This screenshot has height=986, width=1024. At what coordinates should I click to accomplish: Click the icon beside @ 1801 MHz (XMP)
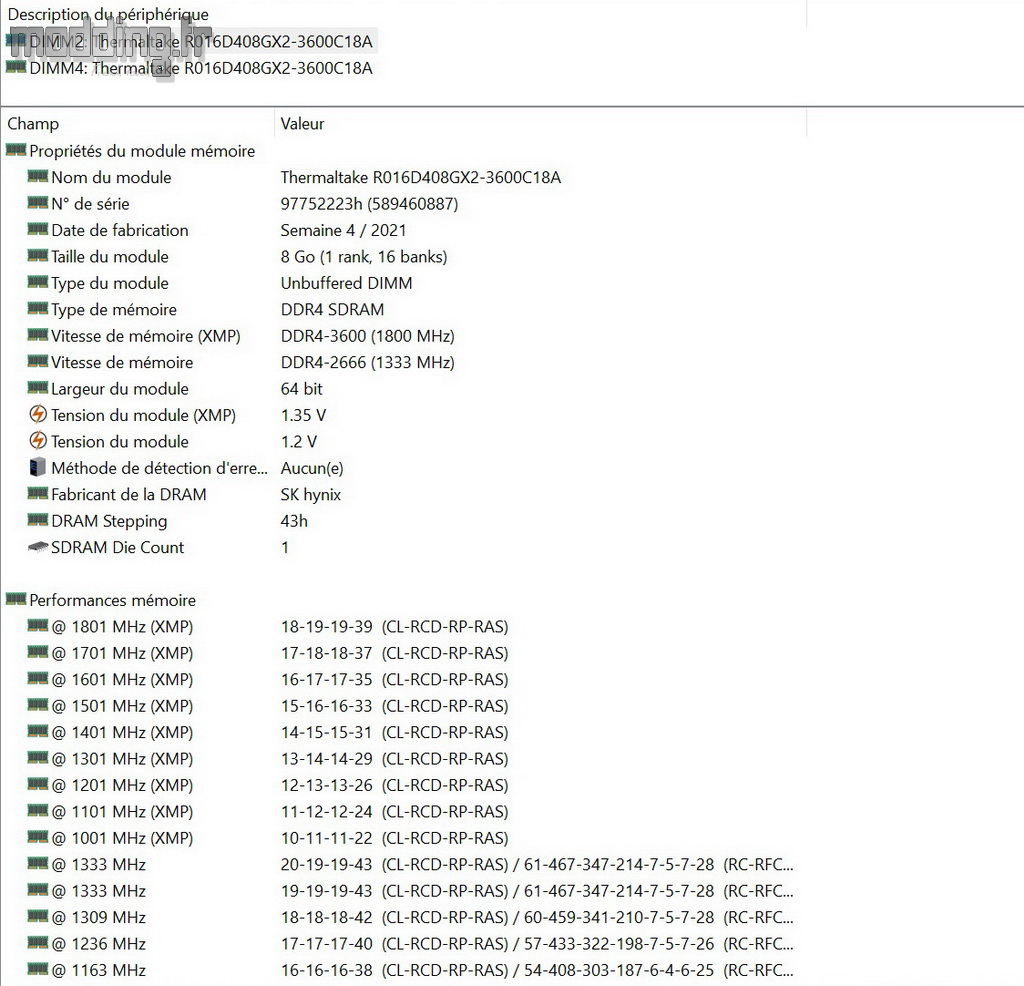pos(38,626)
